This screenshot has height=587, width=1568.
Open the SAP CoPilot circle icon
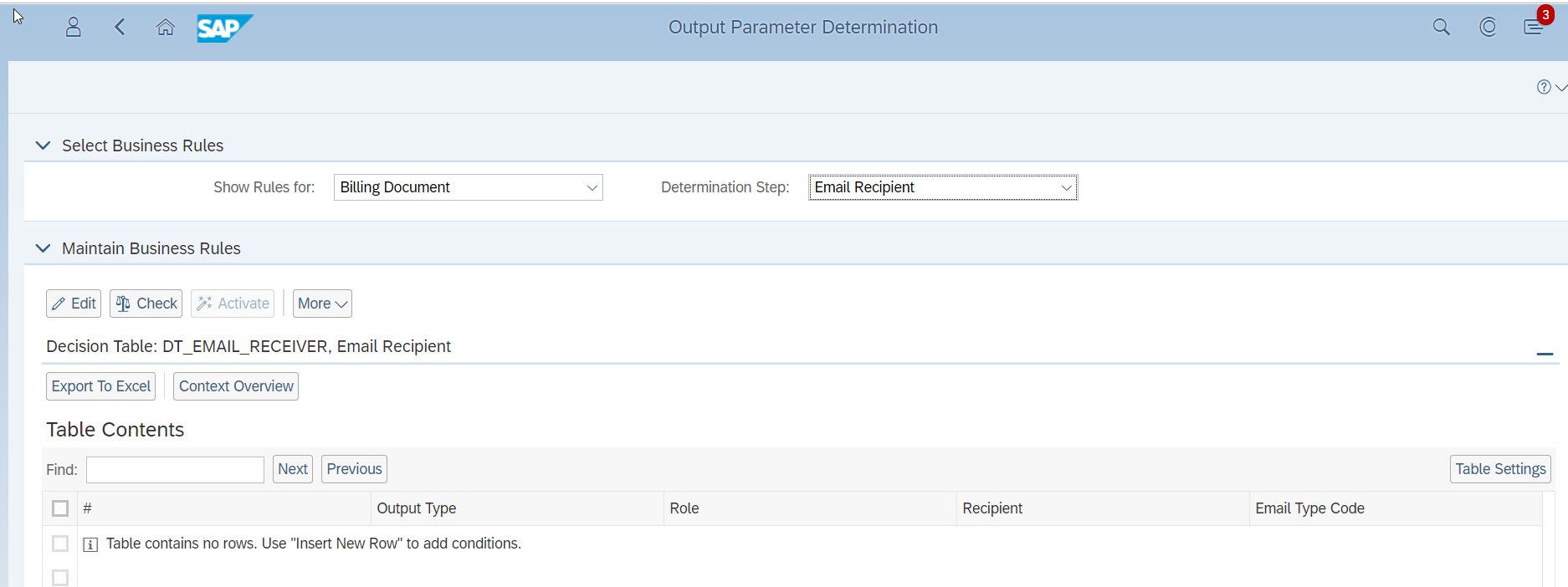(x=1488, y=28)
